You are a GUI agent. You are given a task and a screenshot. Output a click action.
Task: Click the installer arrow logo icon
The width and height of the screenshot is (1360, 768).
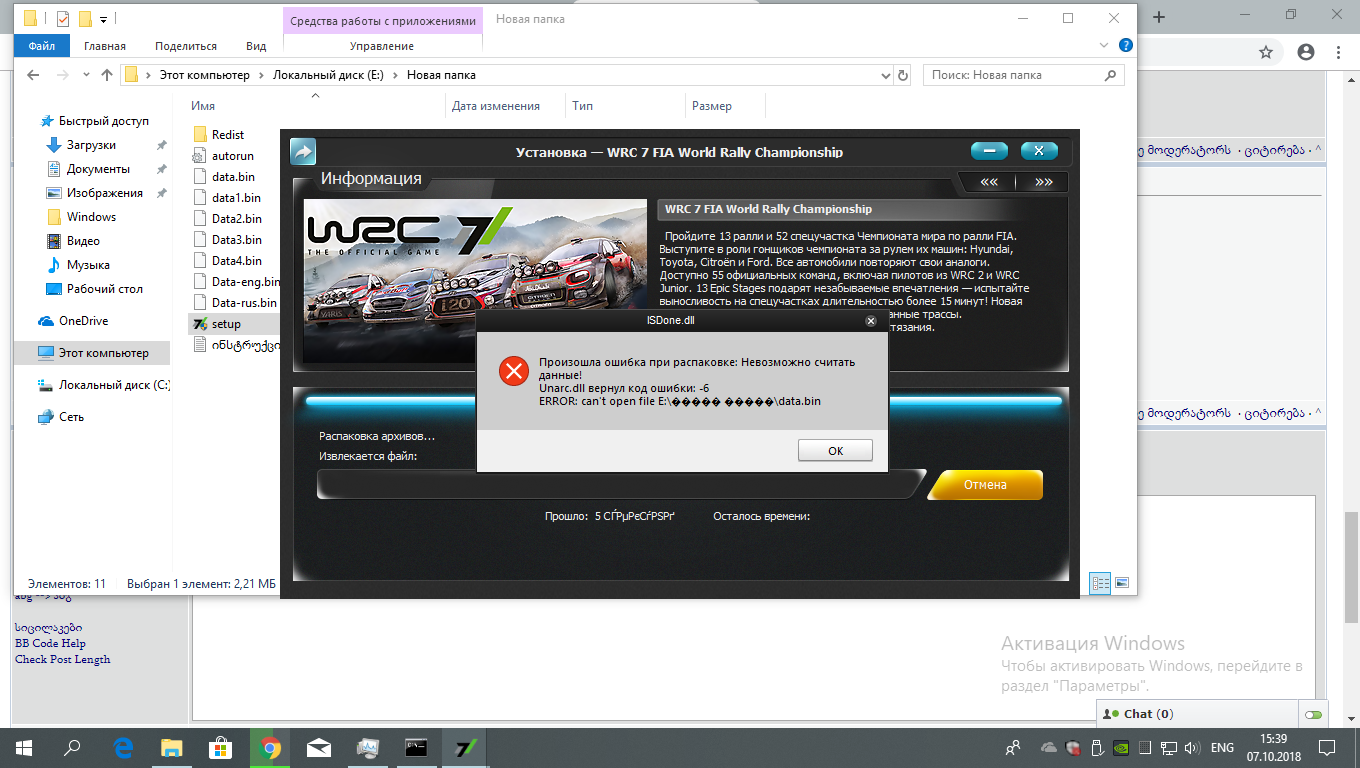pos(303,152)
